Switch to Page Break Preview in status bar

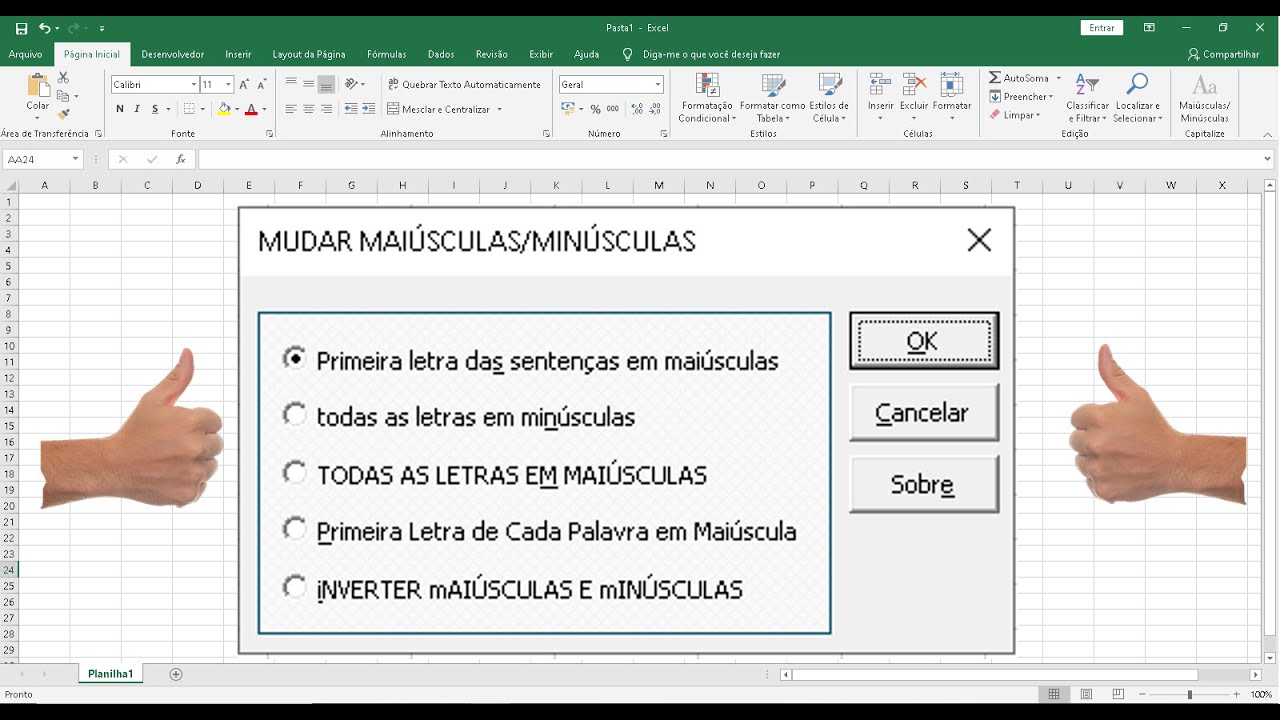tap(1118, 694)
